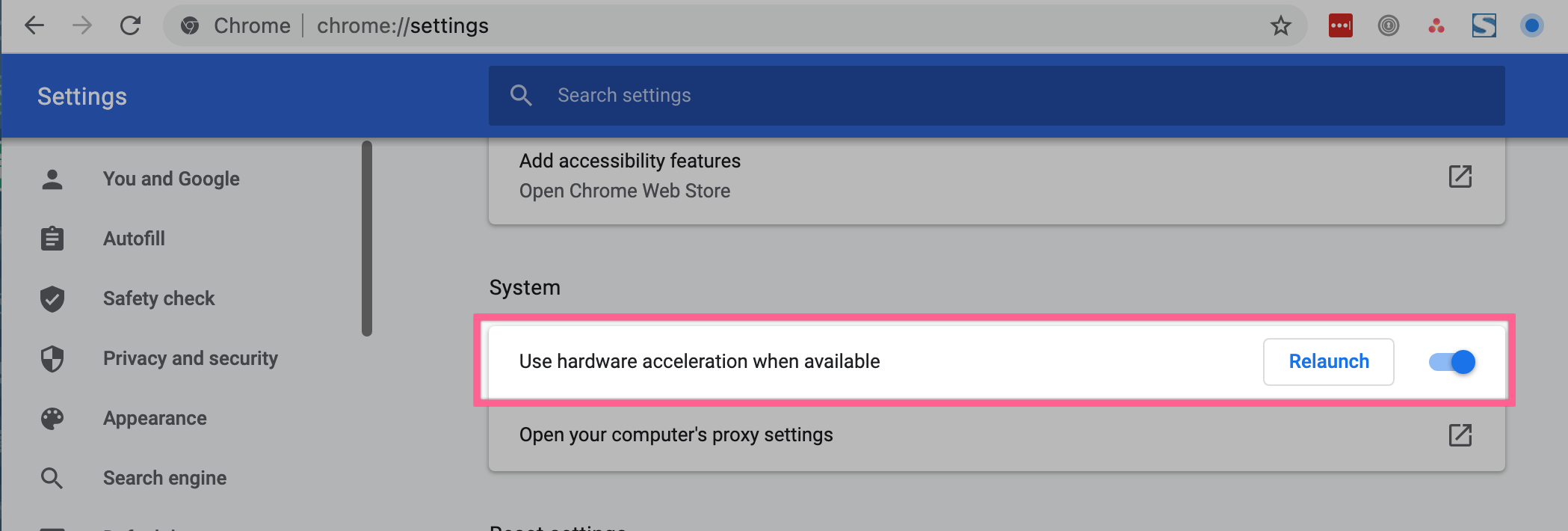Open the red password manager extension icon

[x=1340, y=26]
